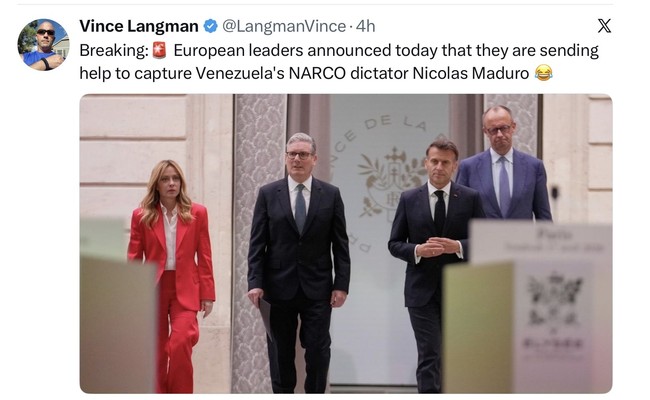Click the DE LA lettering on door
Viewport: 650px width, 400px height.
click(x=395, y=123)
